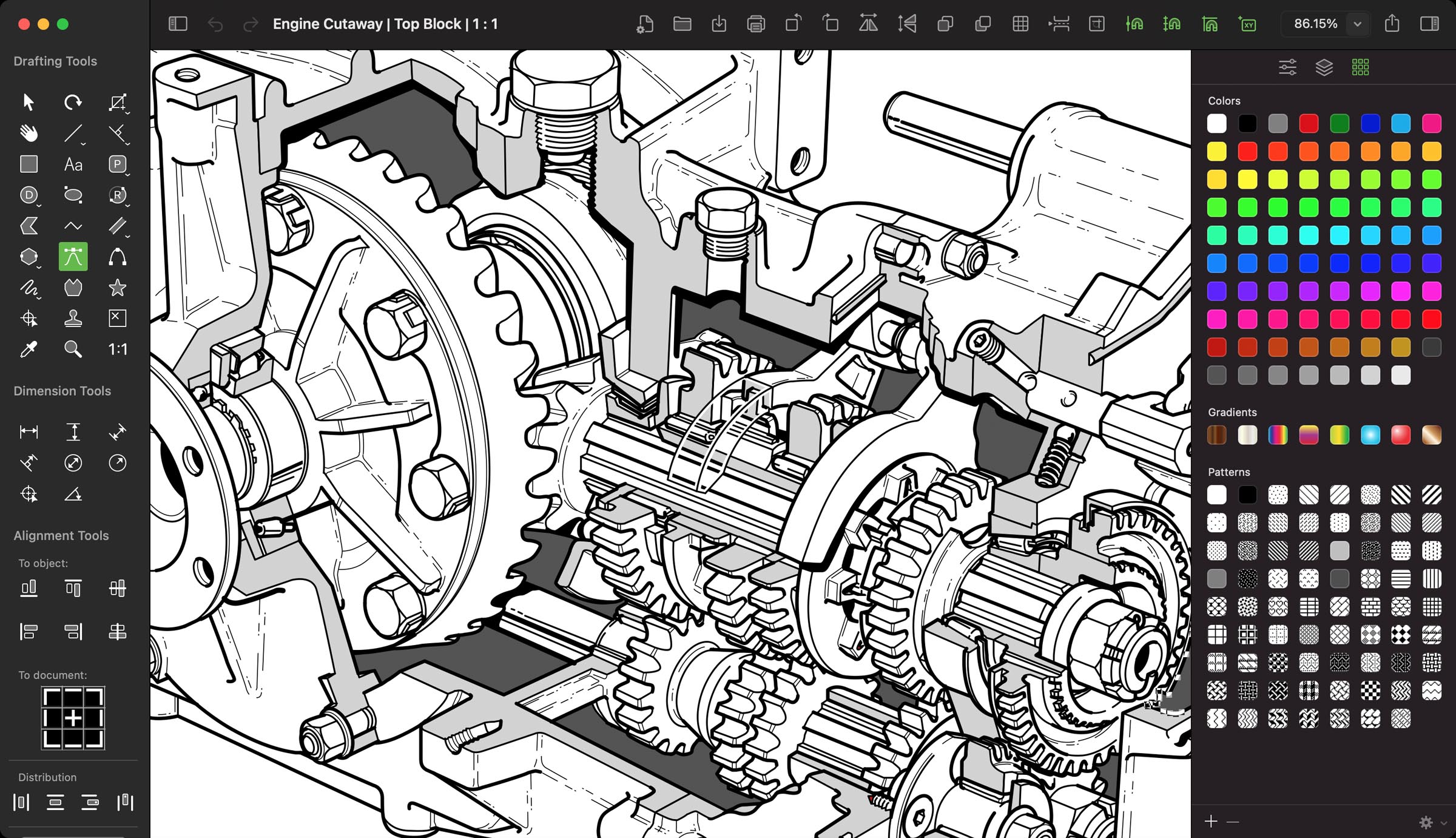Toggle the second green snapping option
The image size is (1456, 838).
point(1172,24)
